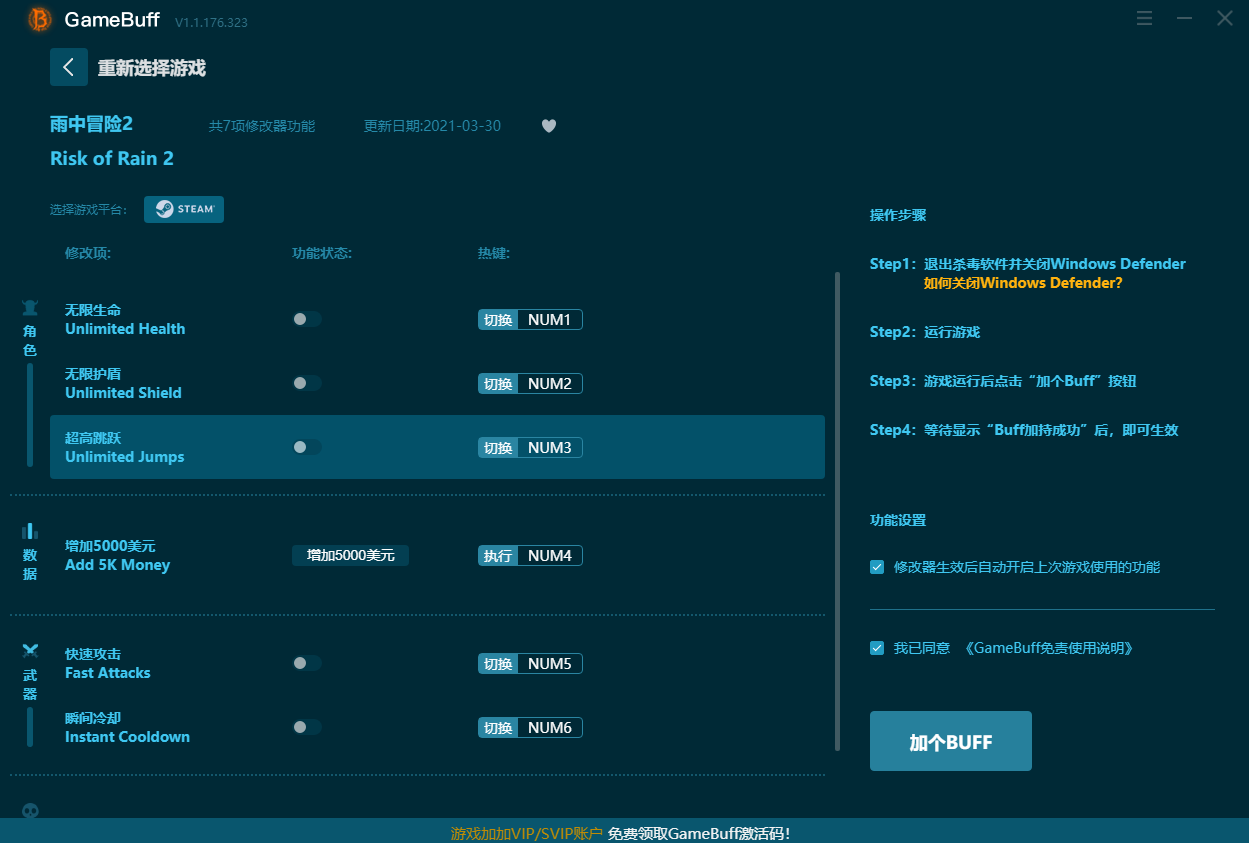Click the Risk of Rain 2 game title
1249x843 pixels.
point(112,158)
